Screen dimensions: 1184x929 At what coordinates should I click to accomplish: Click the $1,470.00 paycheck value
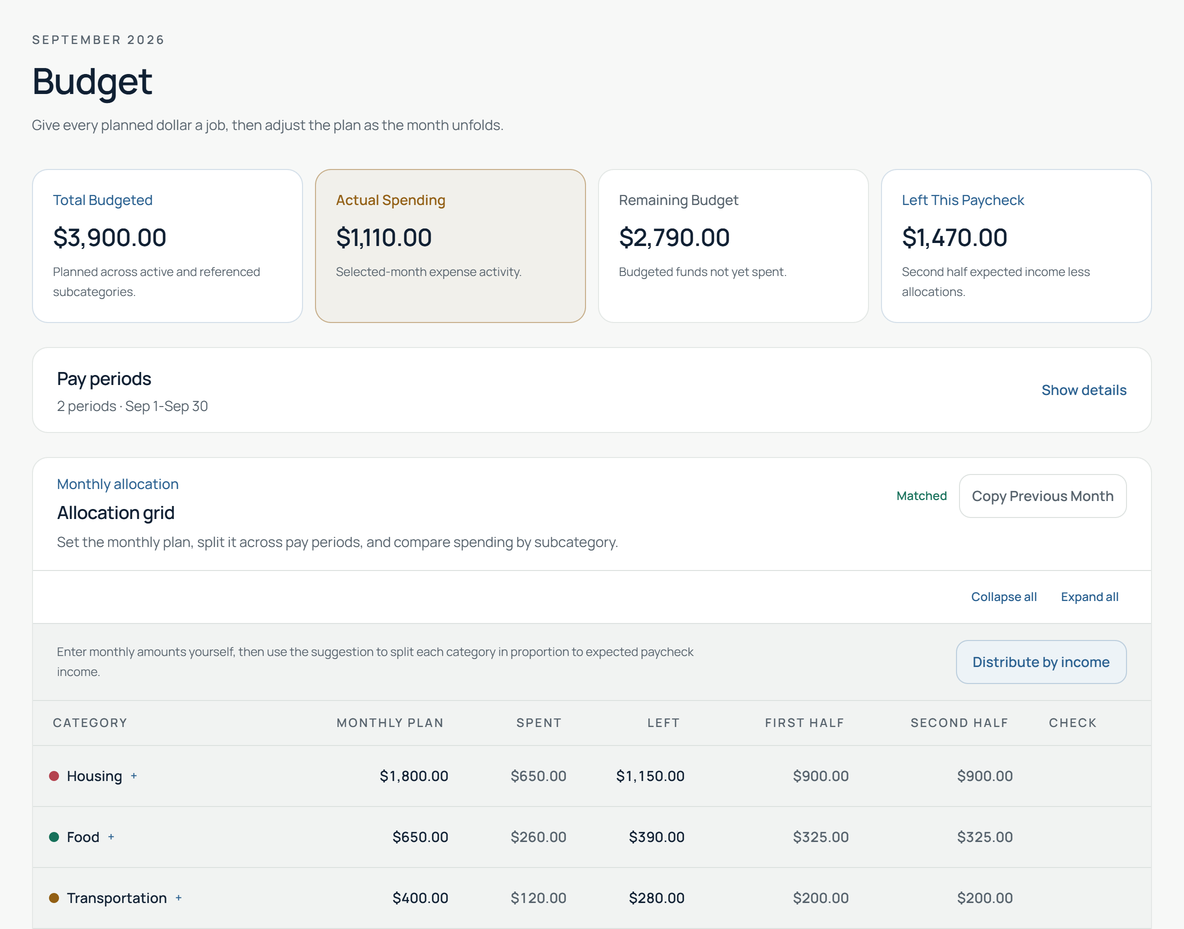pyautogui.click(x=954, y=237)
